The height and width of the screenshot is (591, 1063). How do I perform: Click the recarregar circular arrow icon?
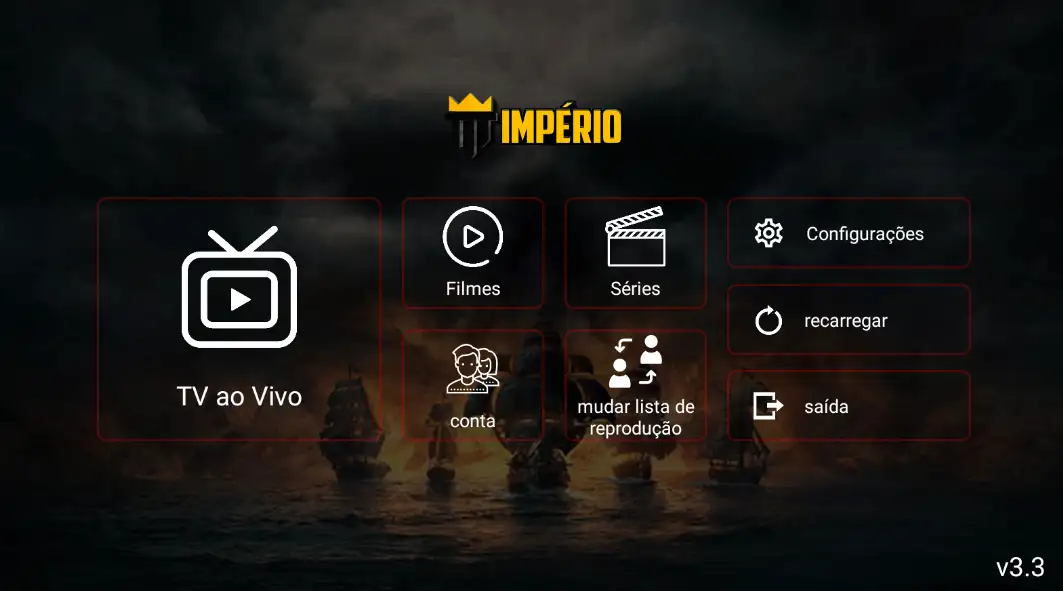coord(768,320)
